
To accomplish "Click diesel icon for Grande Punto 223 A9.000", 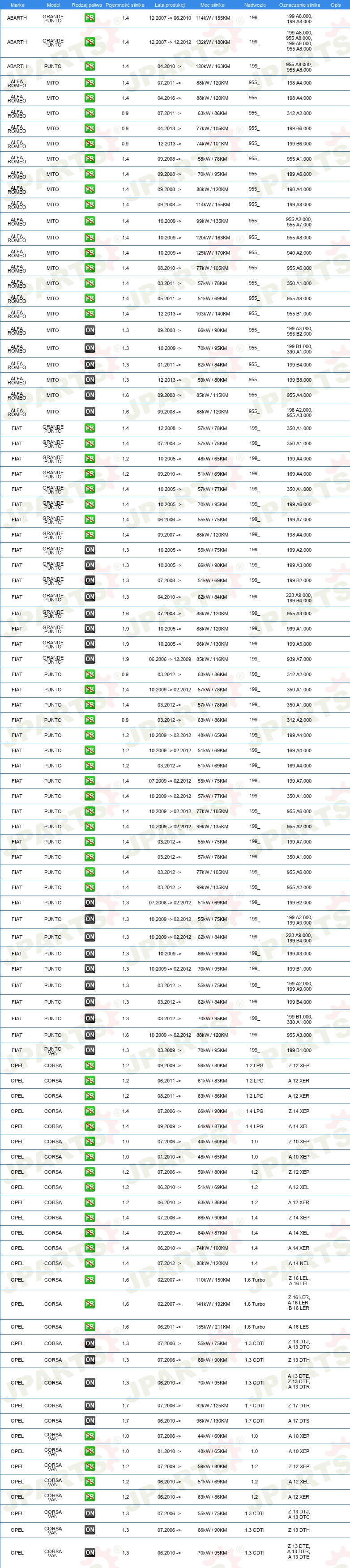I will pos(90,597).
